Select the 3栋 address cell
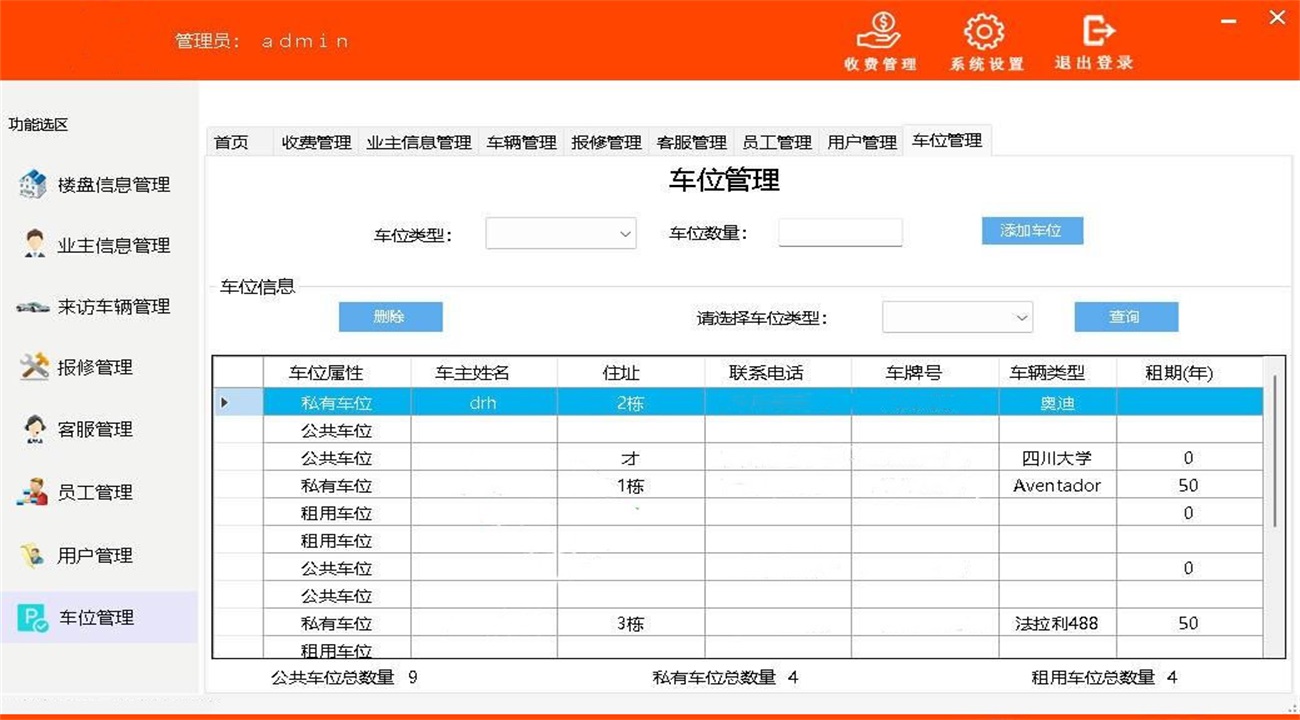 pos(631,623)
